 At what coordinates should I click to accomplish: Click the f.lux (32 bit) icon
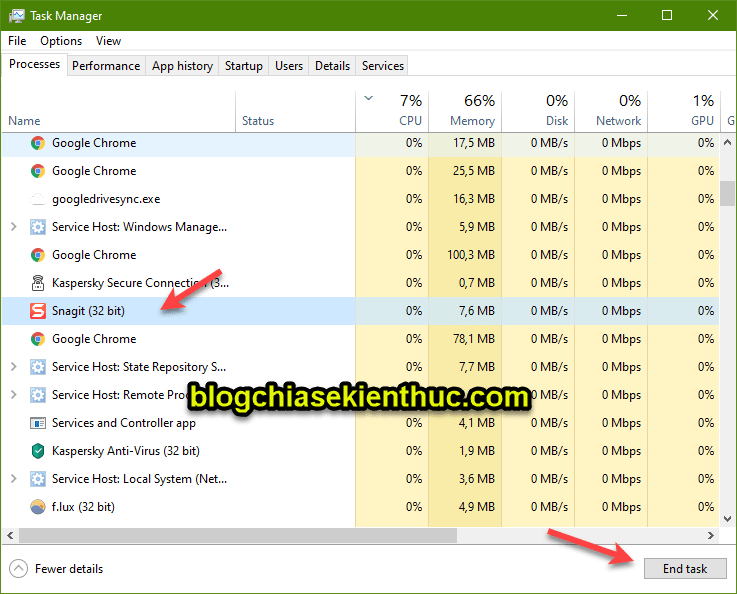pyautogui.click(x=38, y=507)
